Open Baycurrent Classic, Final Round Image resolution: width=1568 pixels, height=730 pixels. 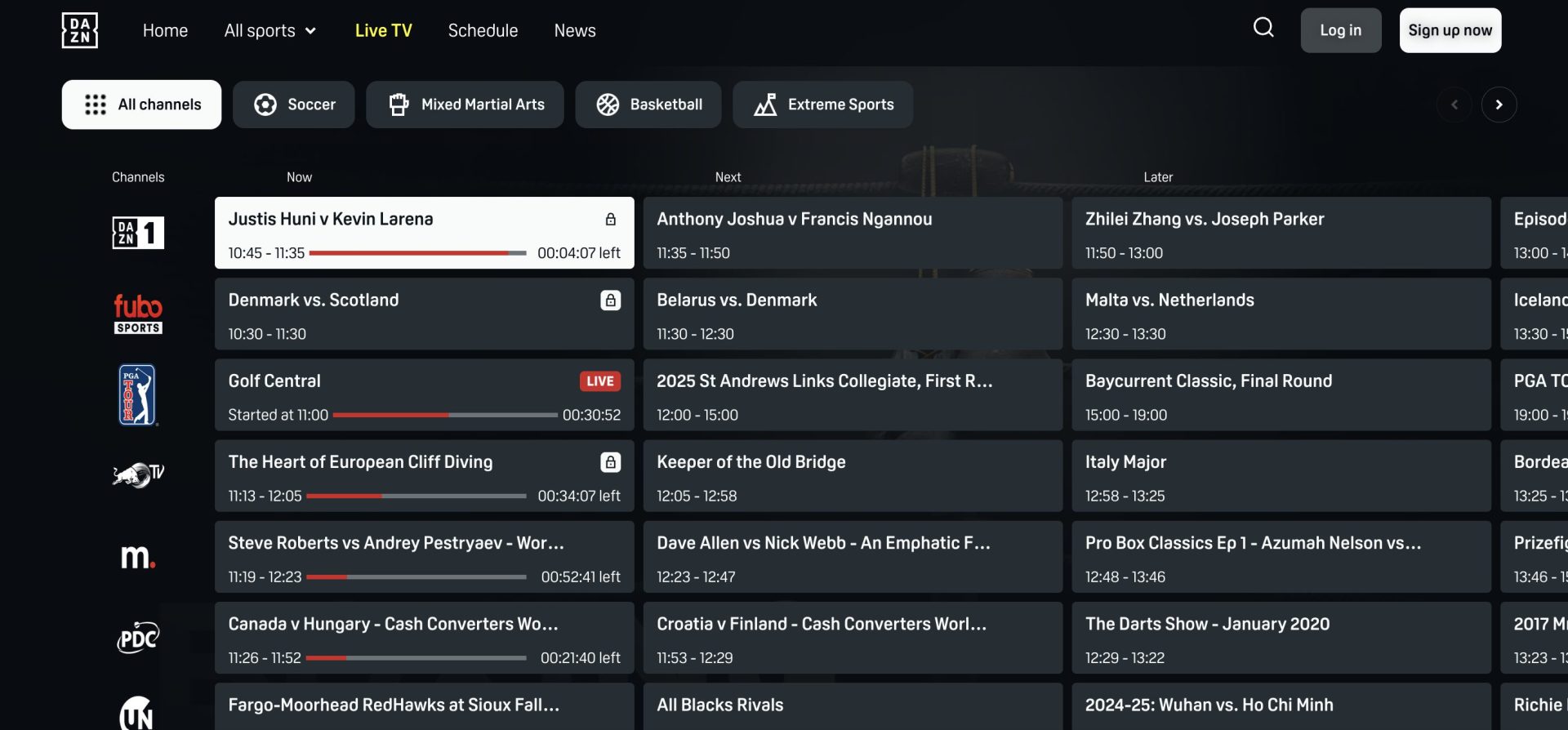click(1281, 394)
